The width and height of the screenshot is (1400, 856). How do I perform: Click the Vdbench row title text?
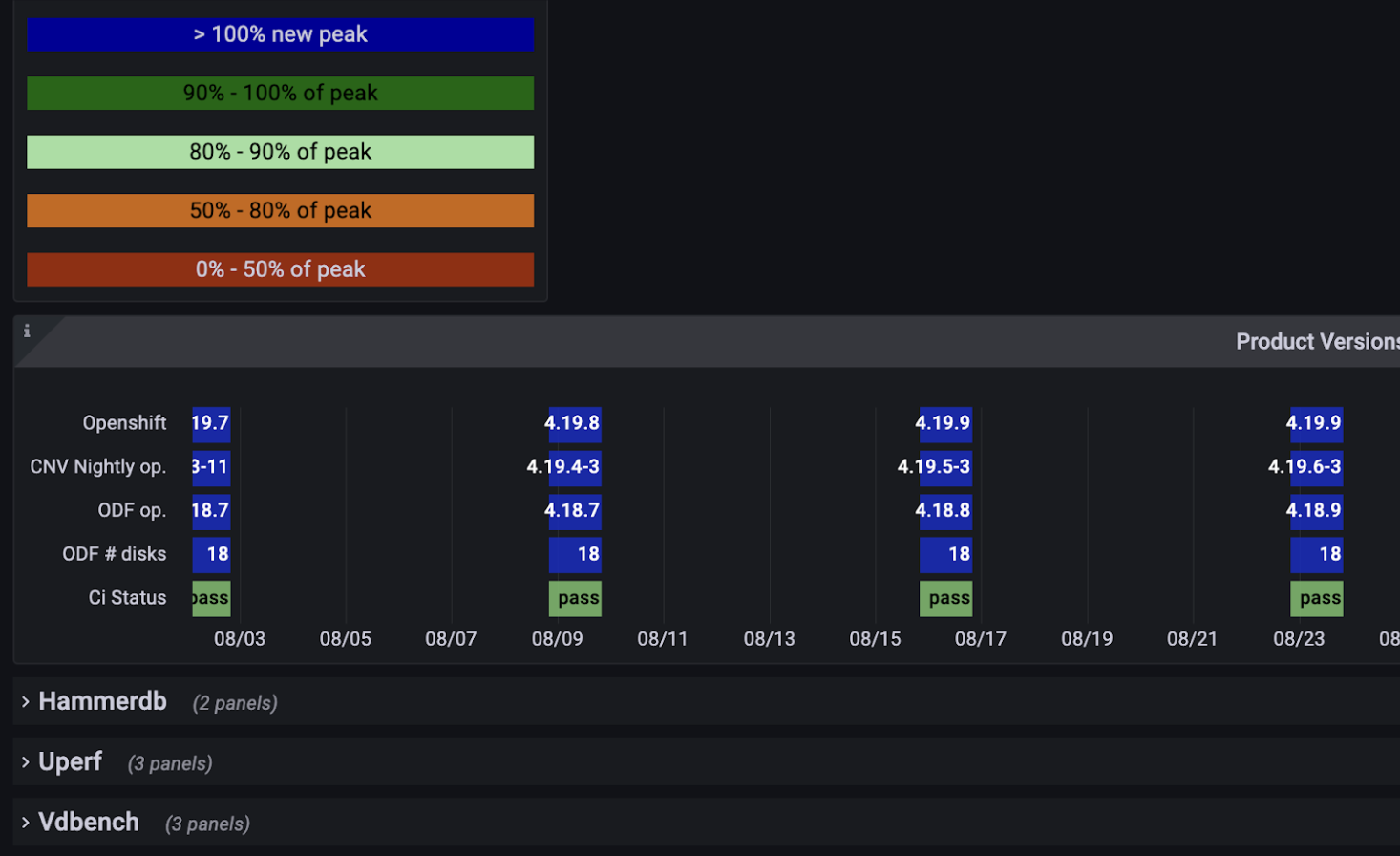point(89,823)
